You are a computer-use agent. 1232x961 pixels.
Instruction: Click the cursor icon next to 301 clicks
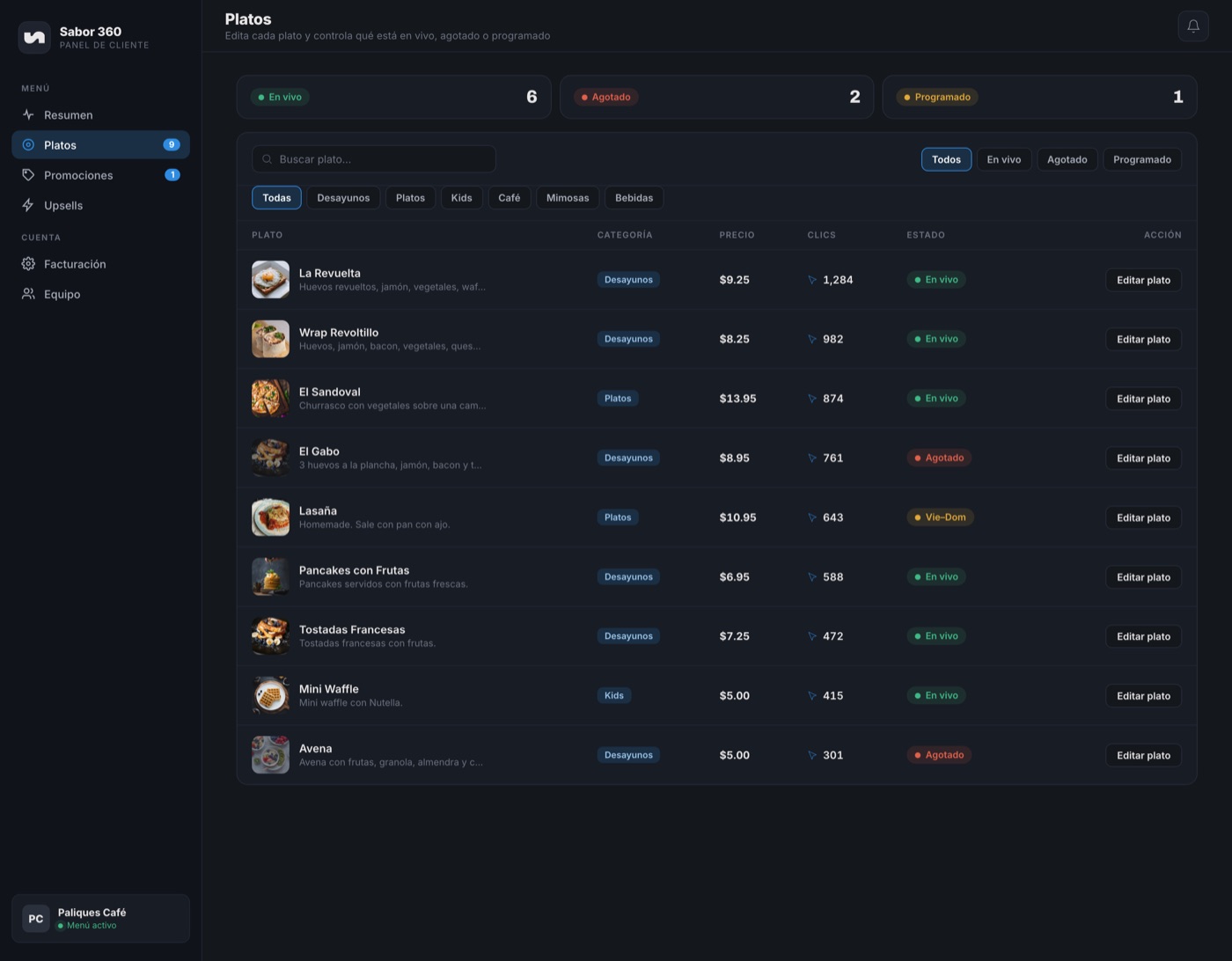click(812, 755)
